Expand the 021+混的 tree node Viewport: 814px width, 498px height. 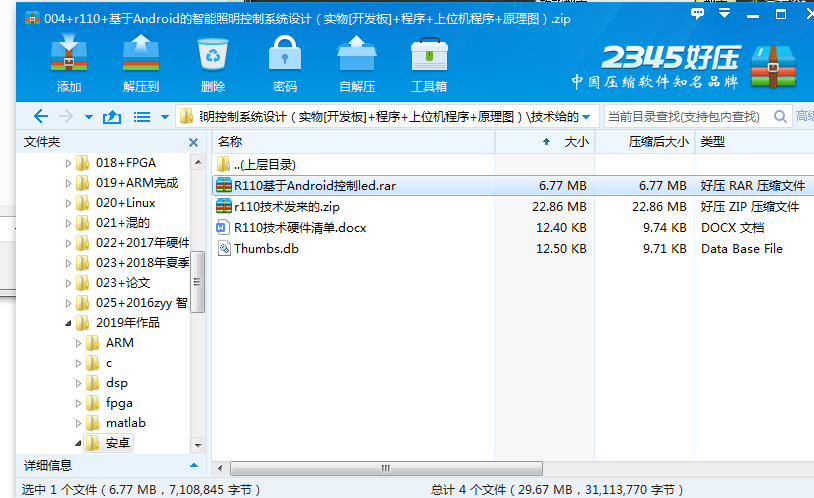tap(68, 223)
